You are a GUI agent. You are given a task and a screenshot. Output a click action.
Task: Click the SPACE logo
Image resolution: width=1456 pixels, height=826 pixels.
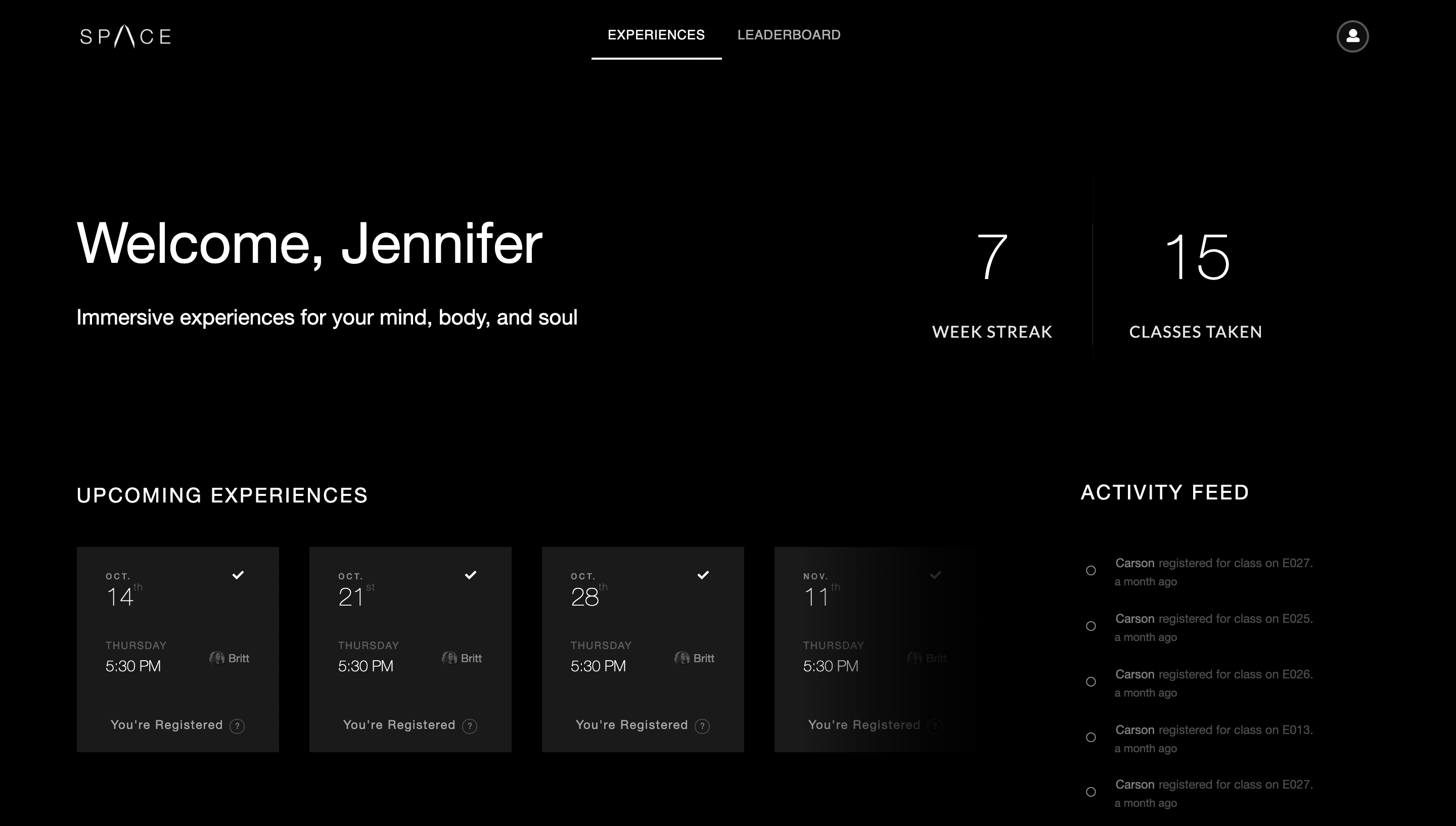tap(125, 36)
